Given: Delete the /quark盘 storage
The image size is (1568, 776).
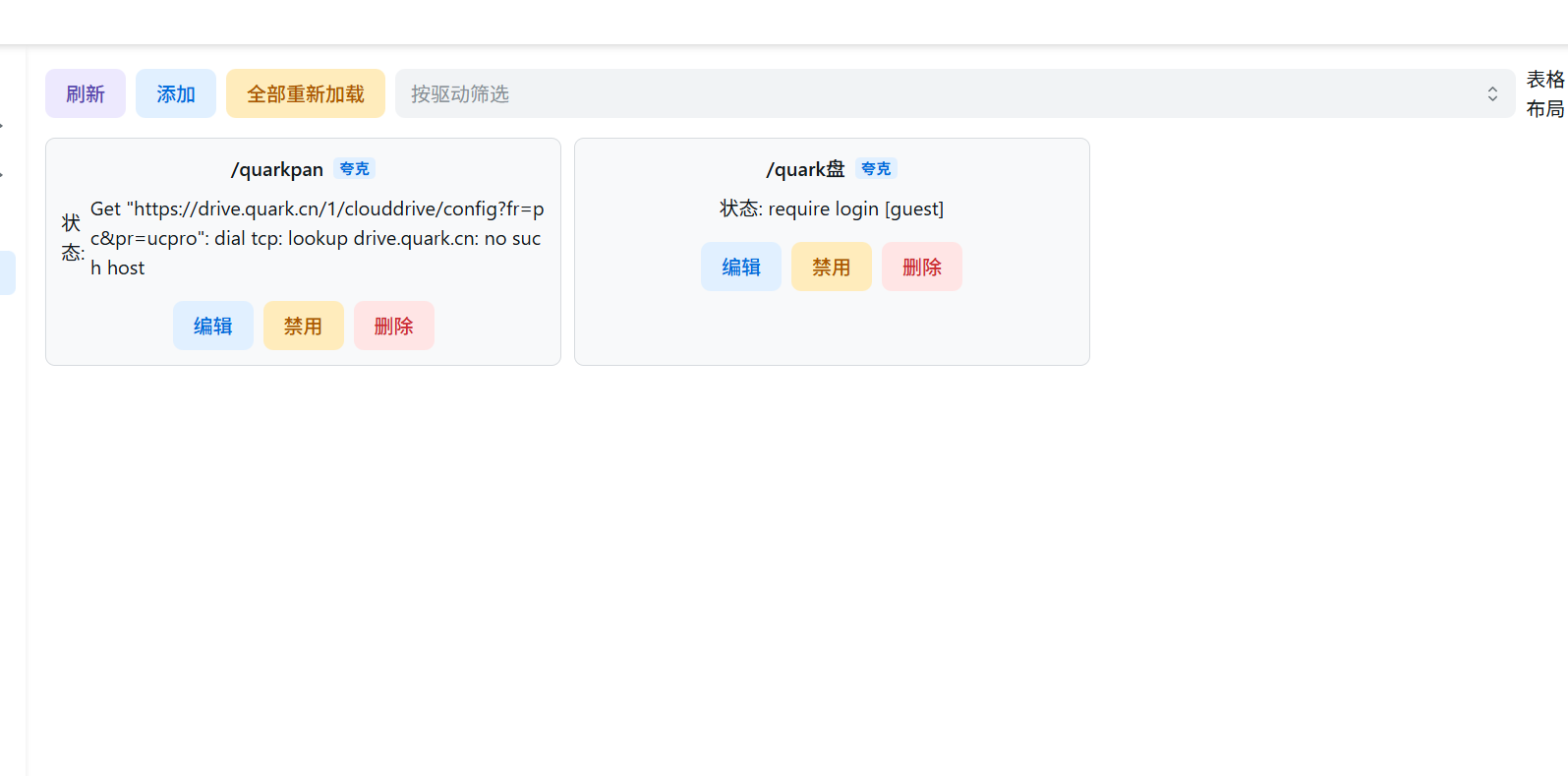Looking at the screenshot, I should [922, 267].
